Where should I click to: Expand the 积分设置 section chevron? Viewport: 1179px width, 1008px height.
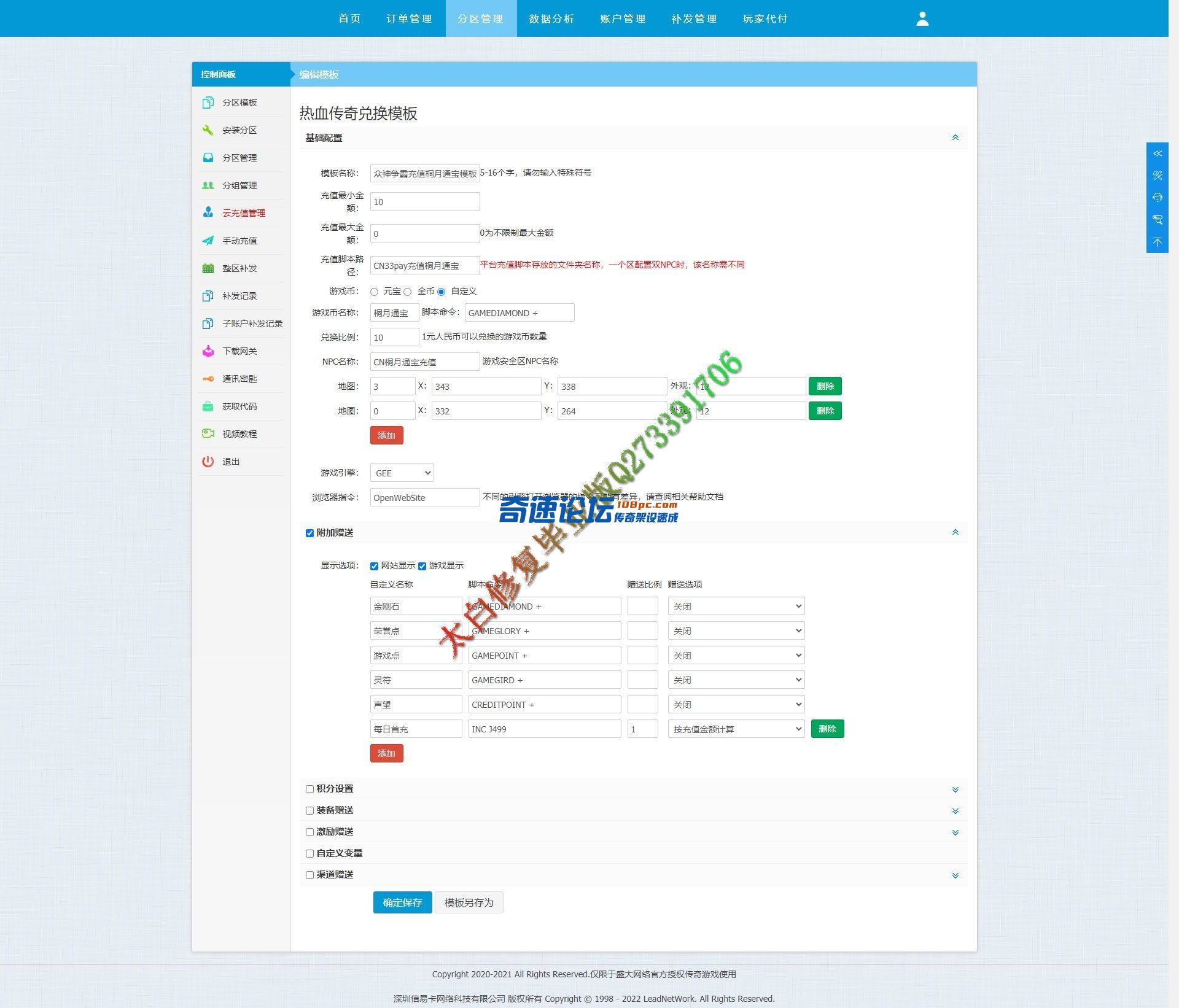[955, 789]
